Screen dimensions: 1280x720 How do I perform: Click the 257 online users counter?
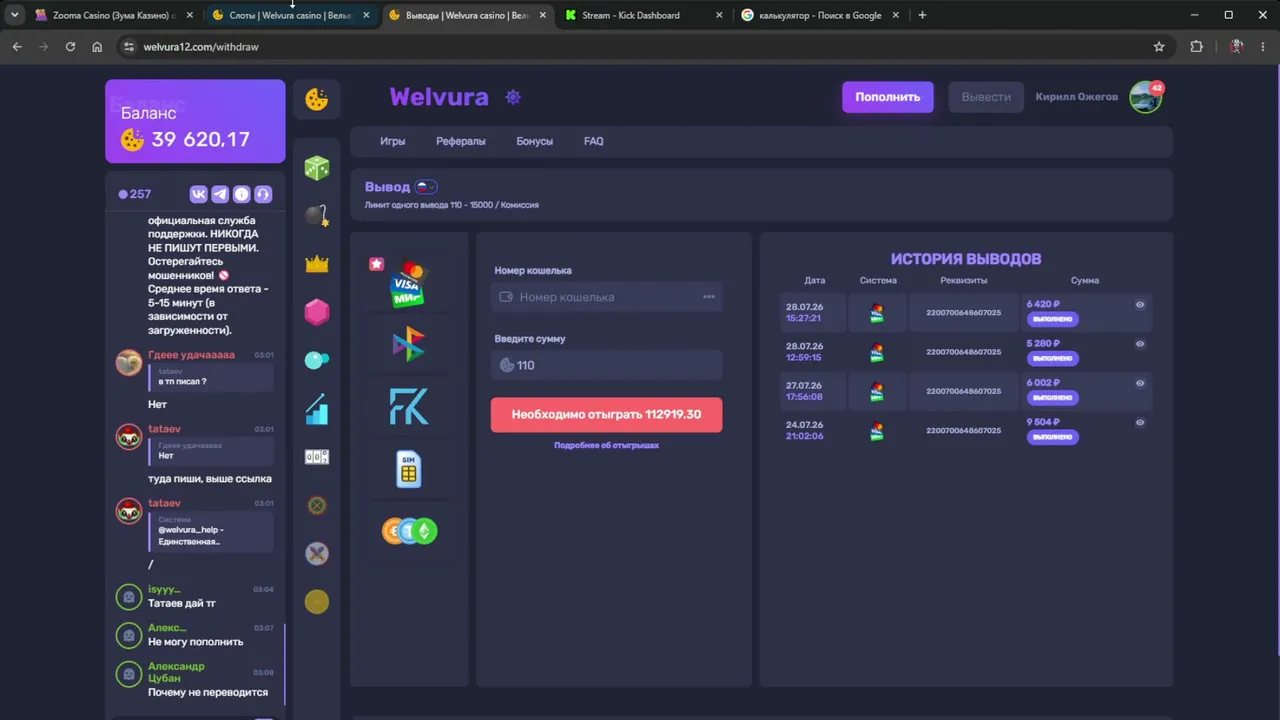[135, 194]
